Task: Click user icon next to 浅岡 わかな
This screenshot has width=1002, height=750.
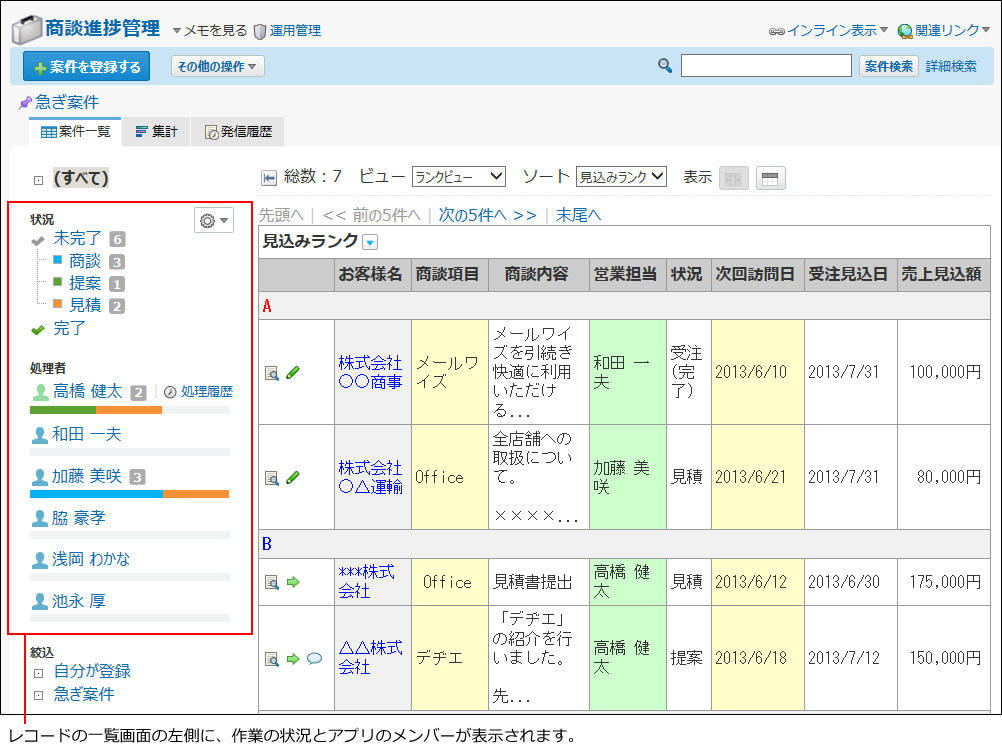Action: tap(40, 560)
